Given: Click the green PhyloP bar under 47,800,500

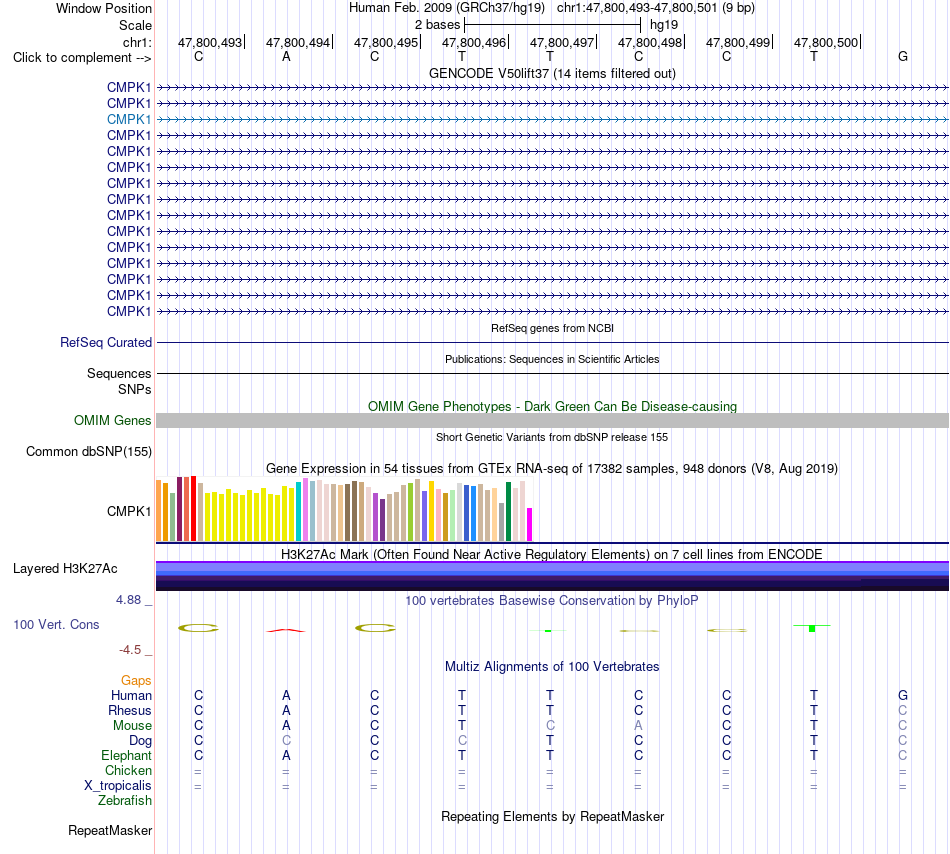Looking at the screenshot, I should coord(812,628).
